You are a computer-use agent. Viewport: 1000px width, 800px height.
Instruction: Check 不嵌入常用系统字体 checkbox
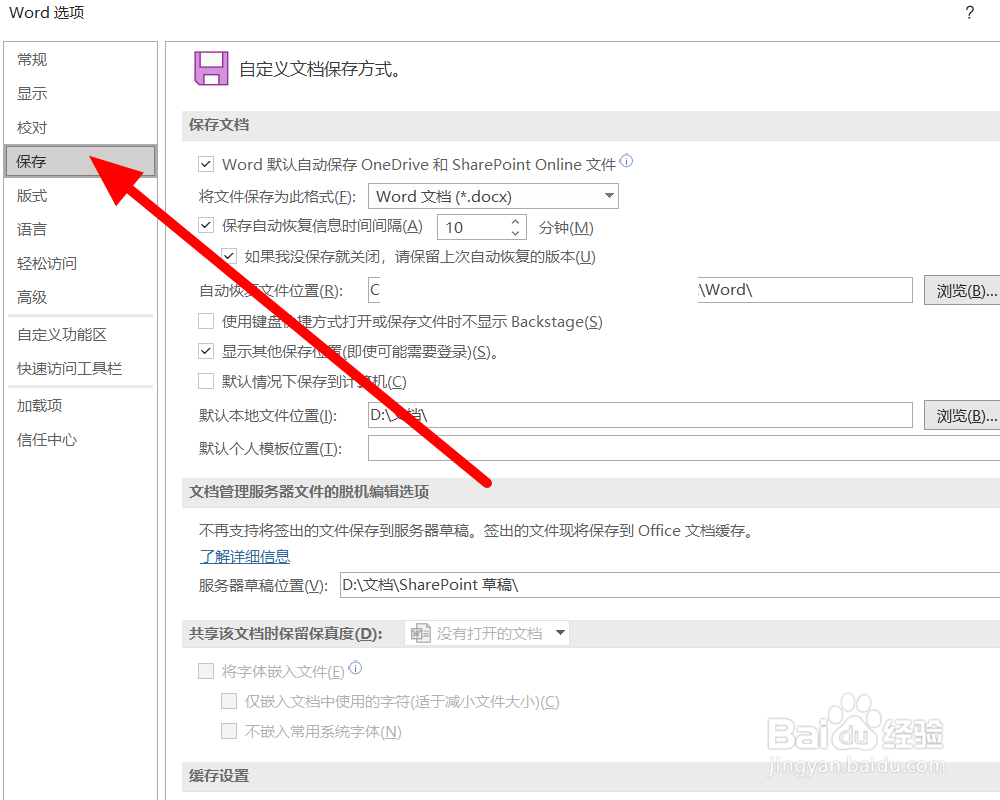click(229, 730)
